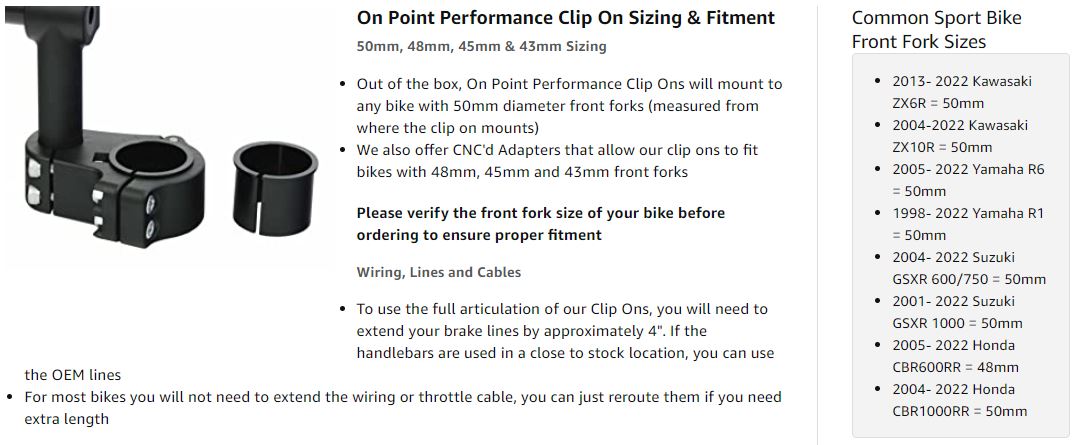Click the 'To use the full articulation' bullet

[565, 331]
